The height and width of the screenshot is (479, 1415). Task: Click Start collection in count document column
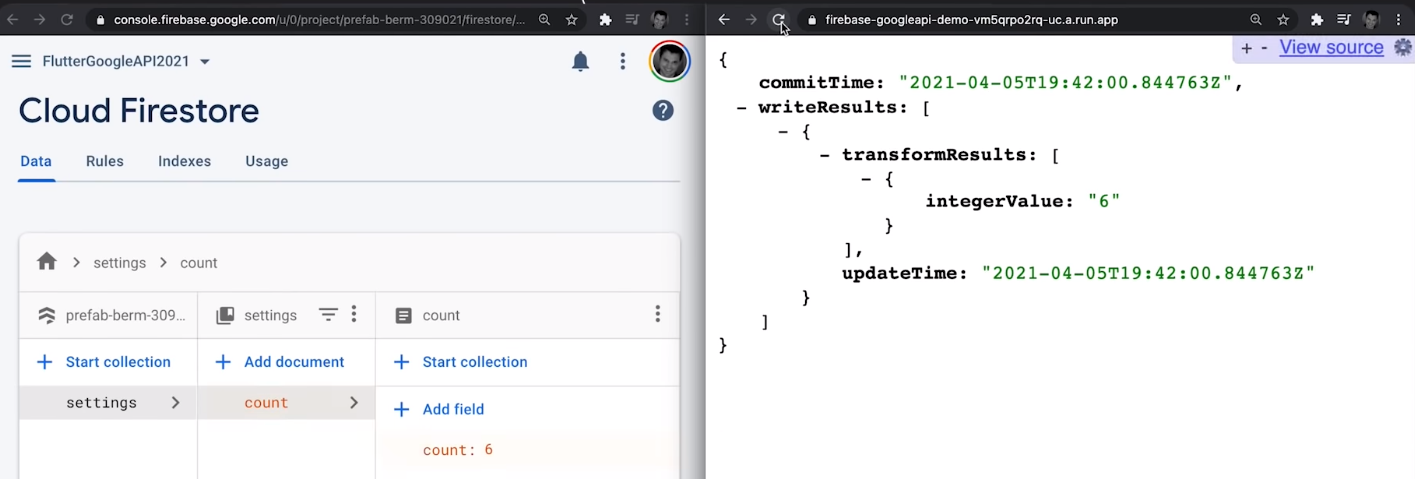[460, 362]
